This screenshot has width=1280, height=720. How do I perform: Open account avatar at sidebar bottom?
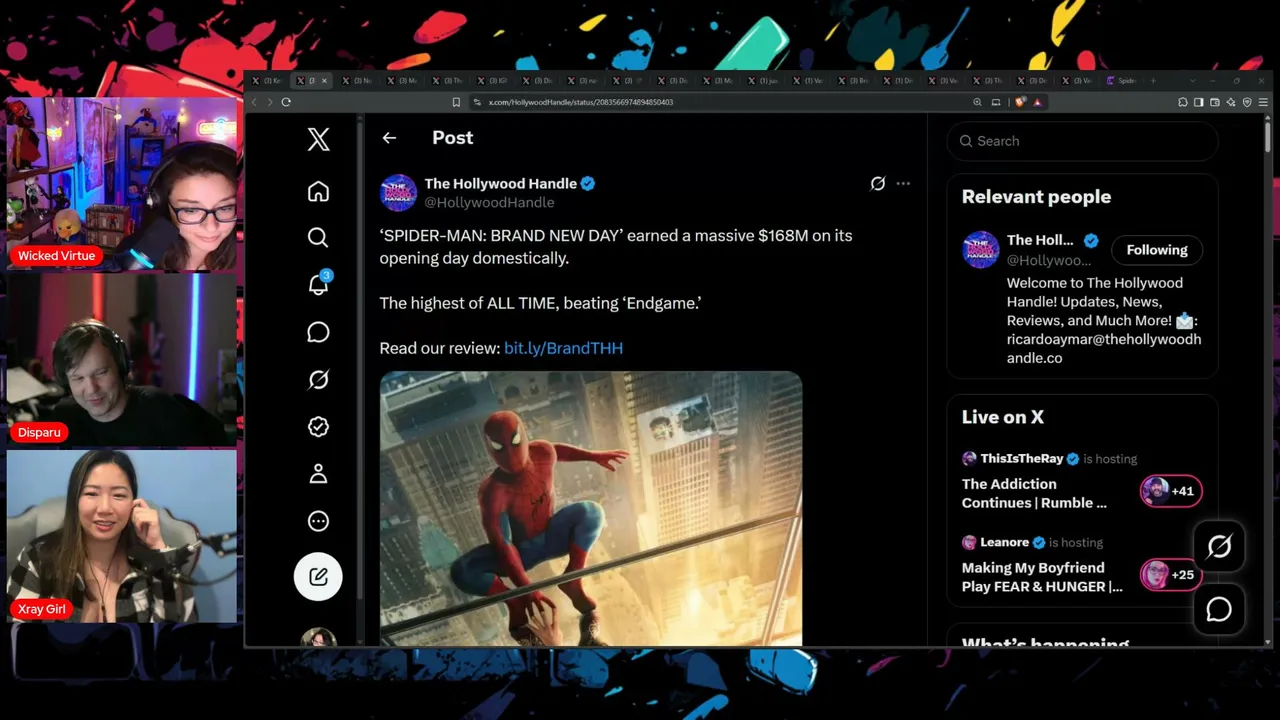click(318, 637)
